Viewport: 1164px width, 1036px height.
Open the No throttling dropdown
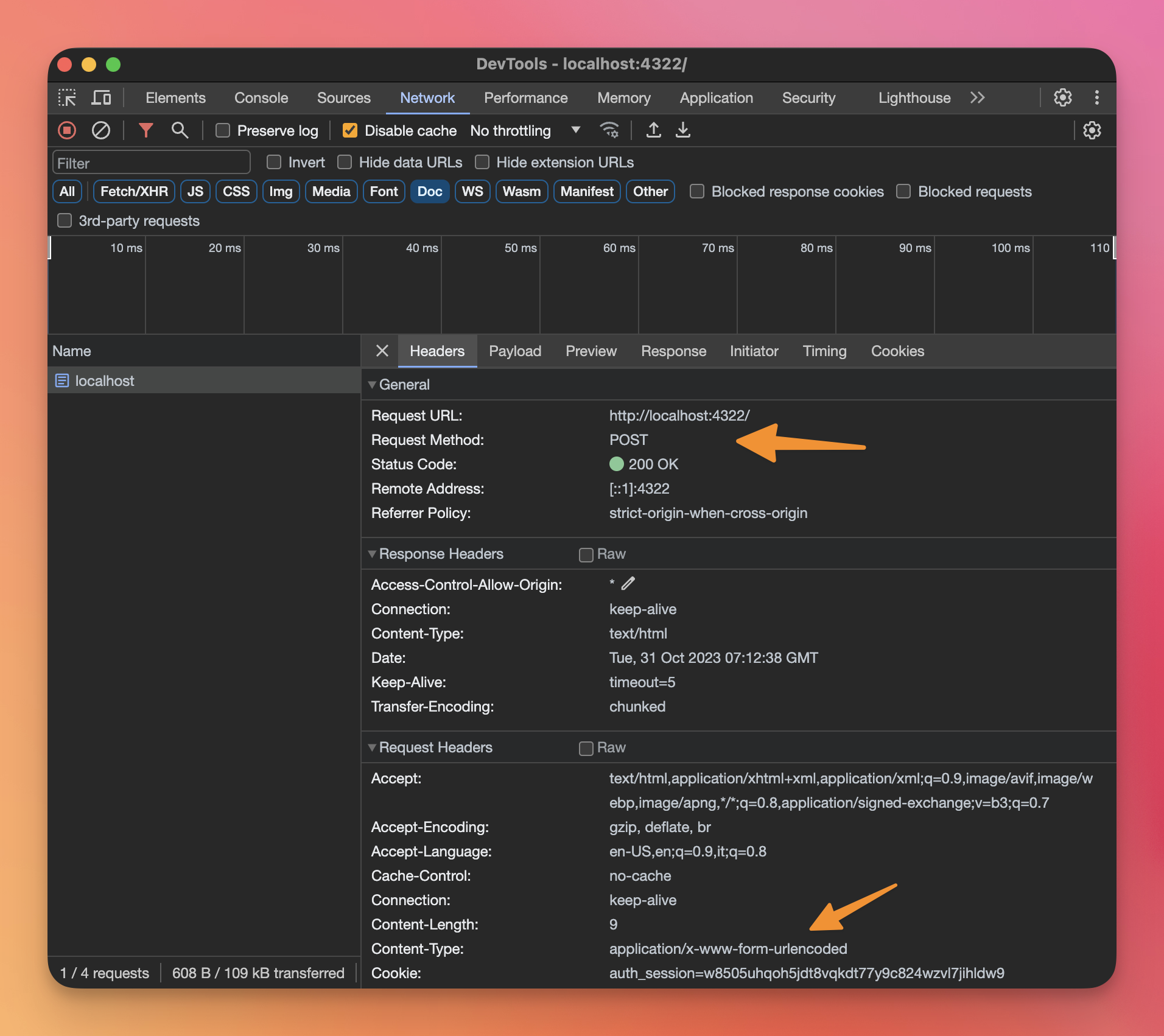click(524, 131)
